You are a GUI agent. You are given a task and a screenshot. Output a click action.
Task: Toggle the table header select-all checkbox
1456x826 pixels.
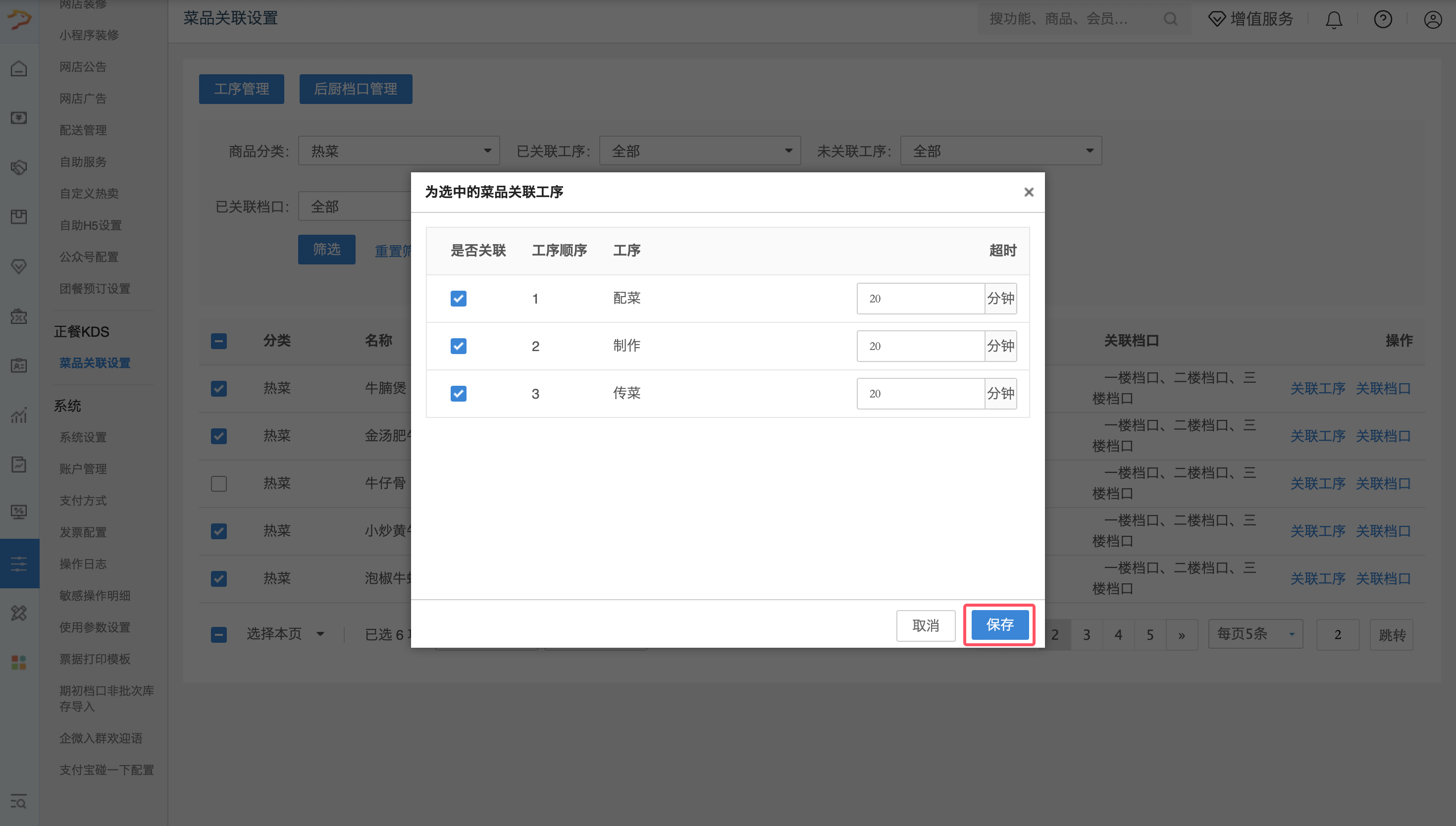coord(219,341)
